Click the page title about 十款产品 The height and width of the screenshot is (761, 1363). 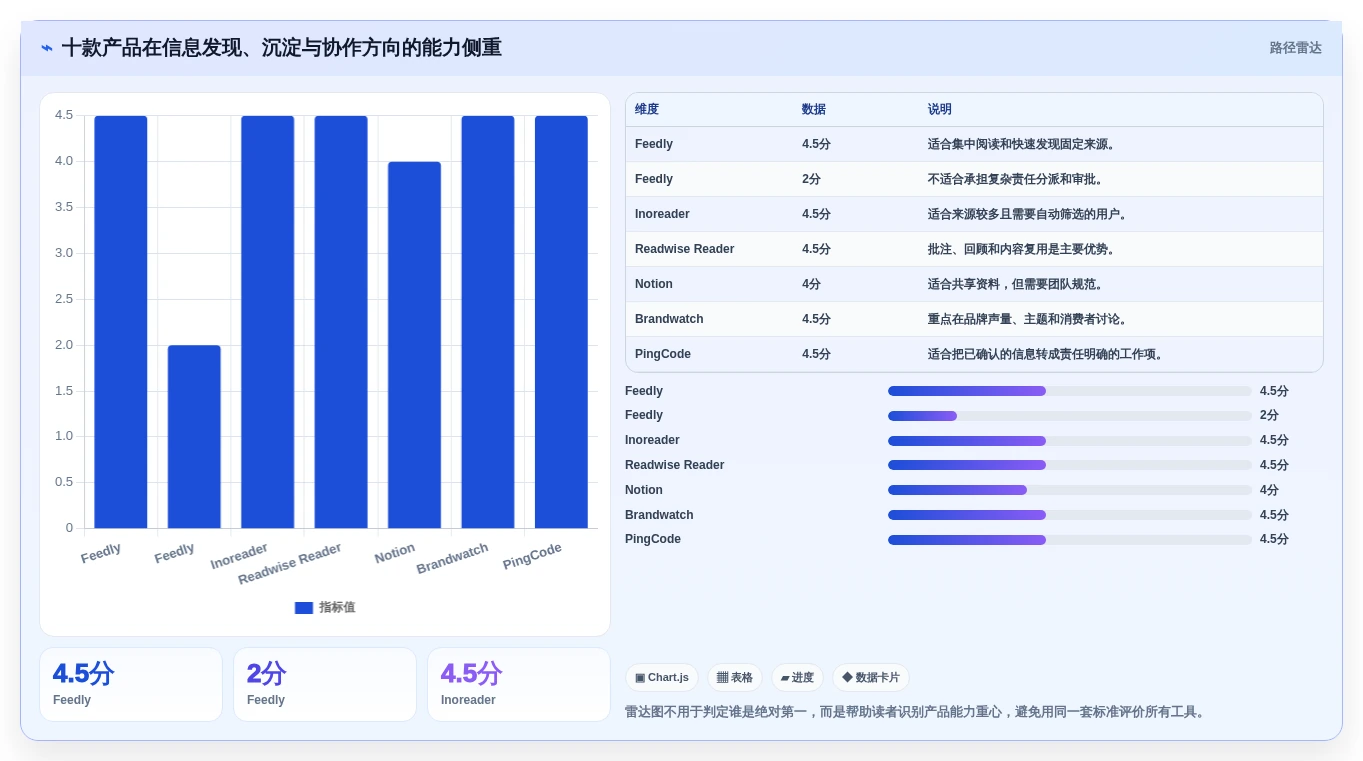point(282,48)
